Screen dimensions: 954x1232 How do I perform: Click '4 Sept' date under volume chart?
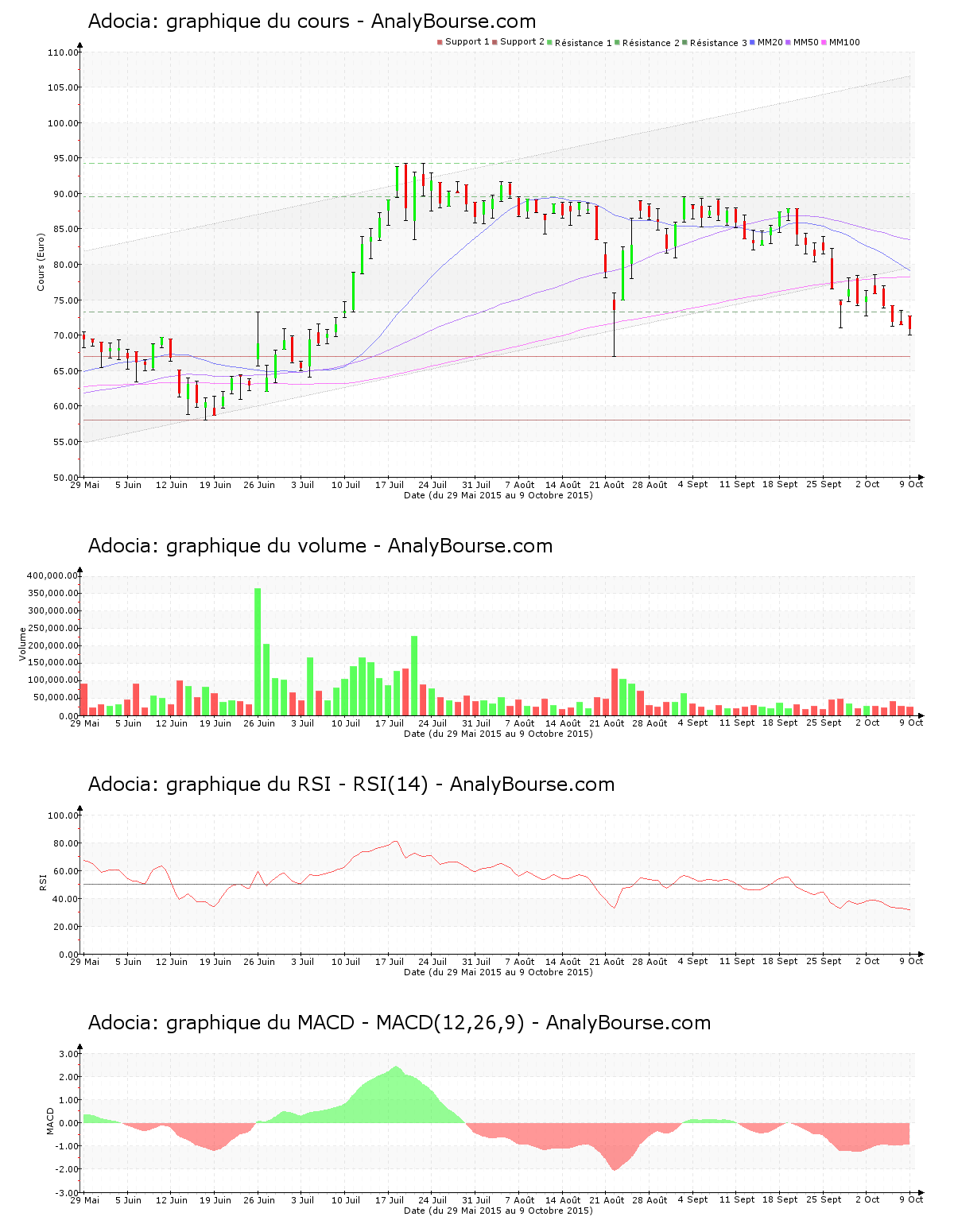(x=692, y=723)
